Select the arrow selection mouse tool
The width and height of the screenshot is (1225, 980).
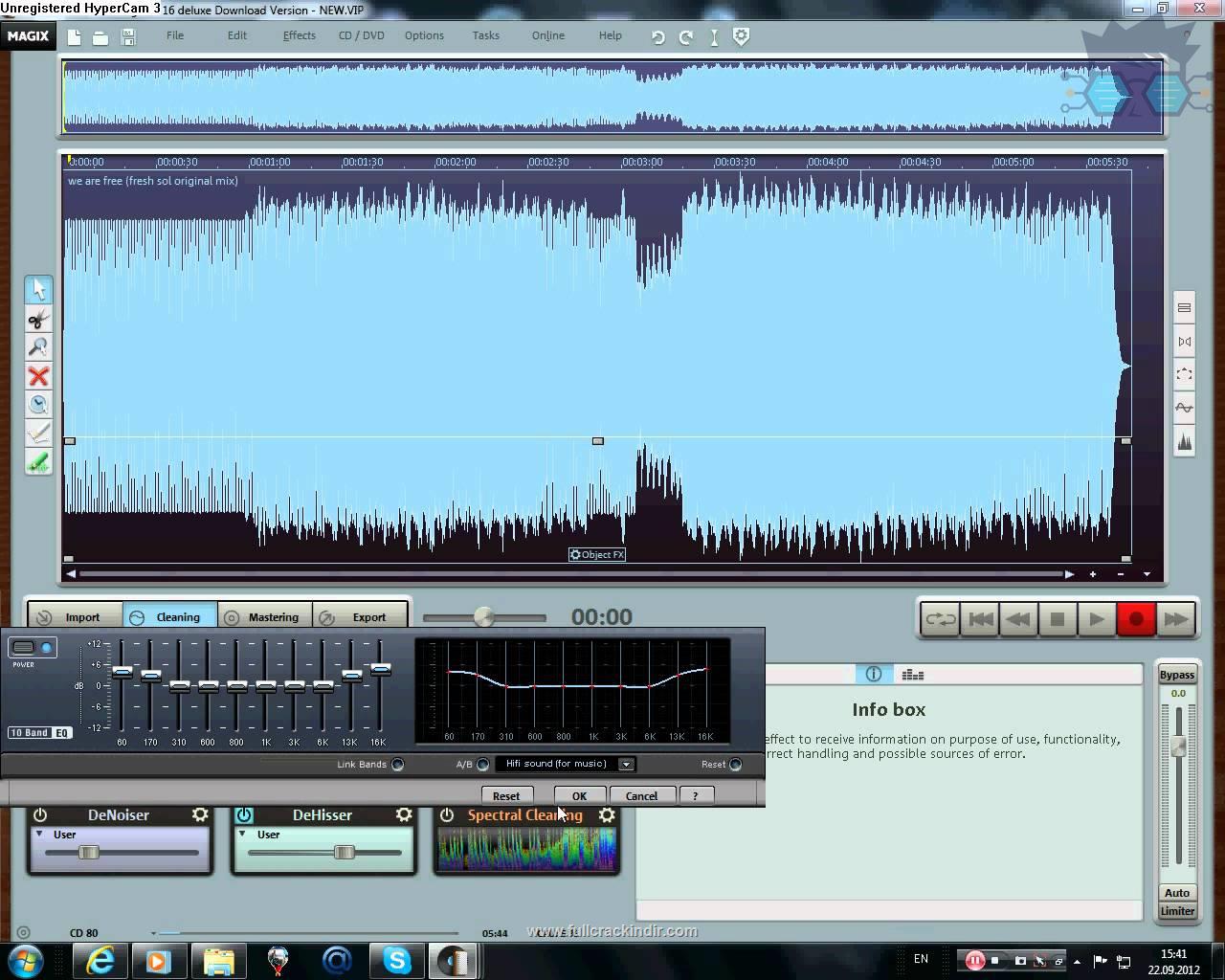(x=38, y=289)
